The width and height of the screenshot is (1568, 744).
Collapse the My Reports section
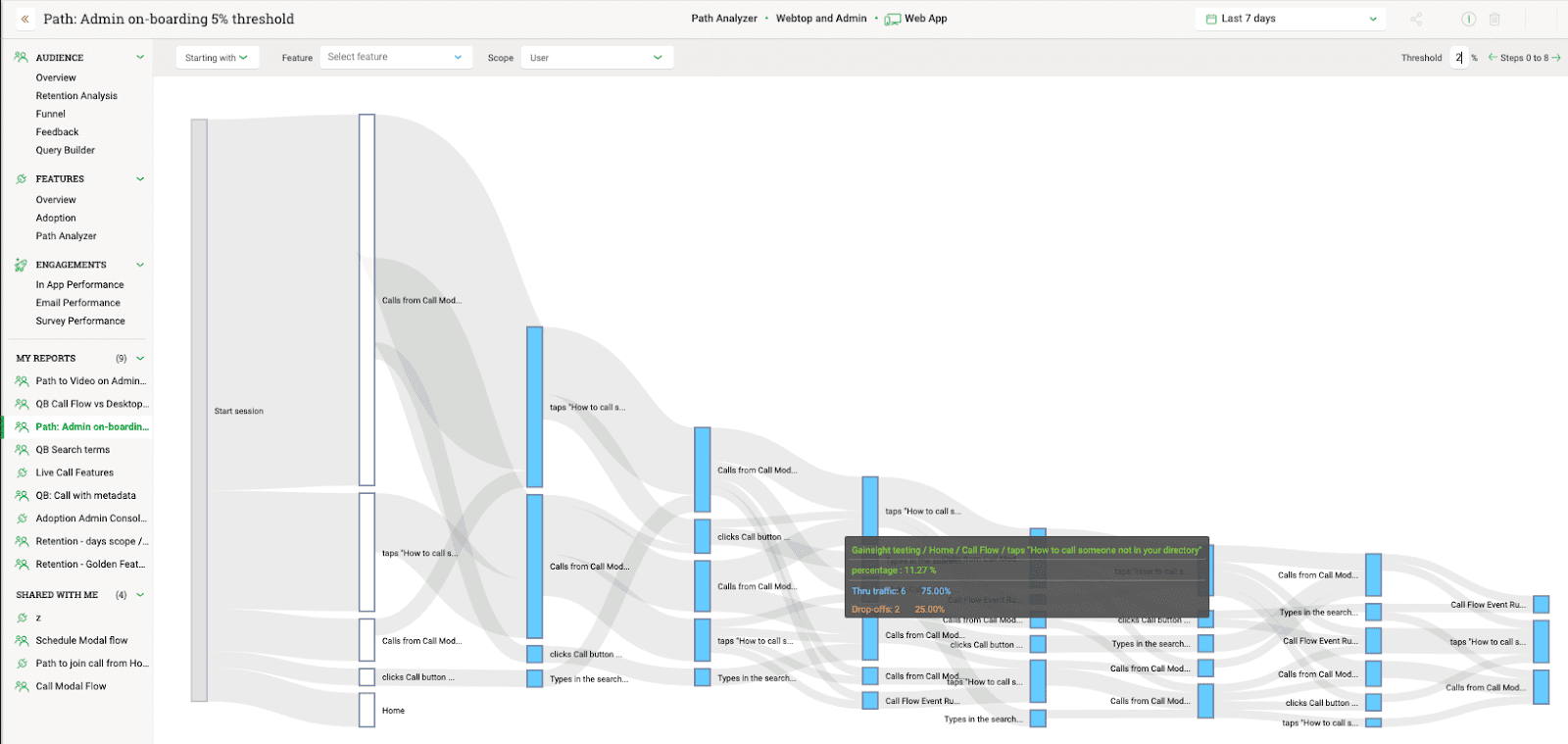[x=140, y=359]
